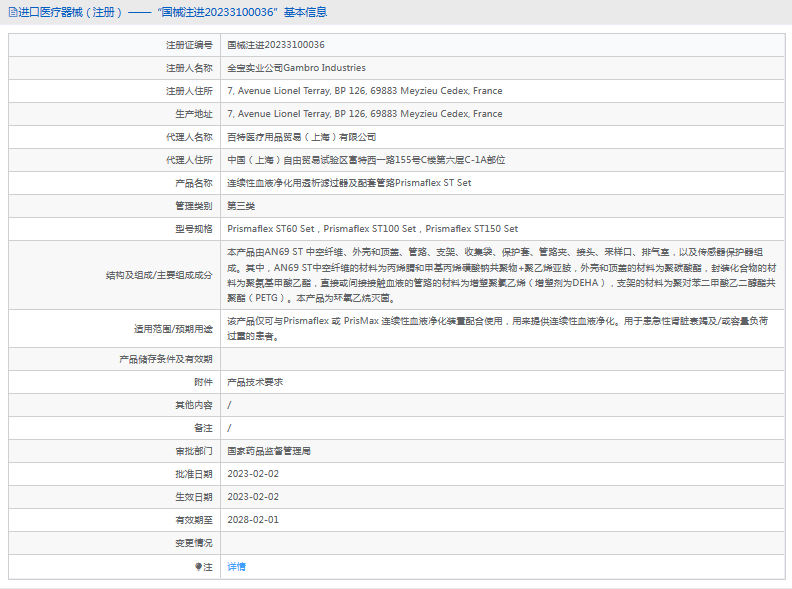The image size is (792, 589).
Task: Click the document icon before the page title
Action: click(x=13, y=12)
